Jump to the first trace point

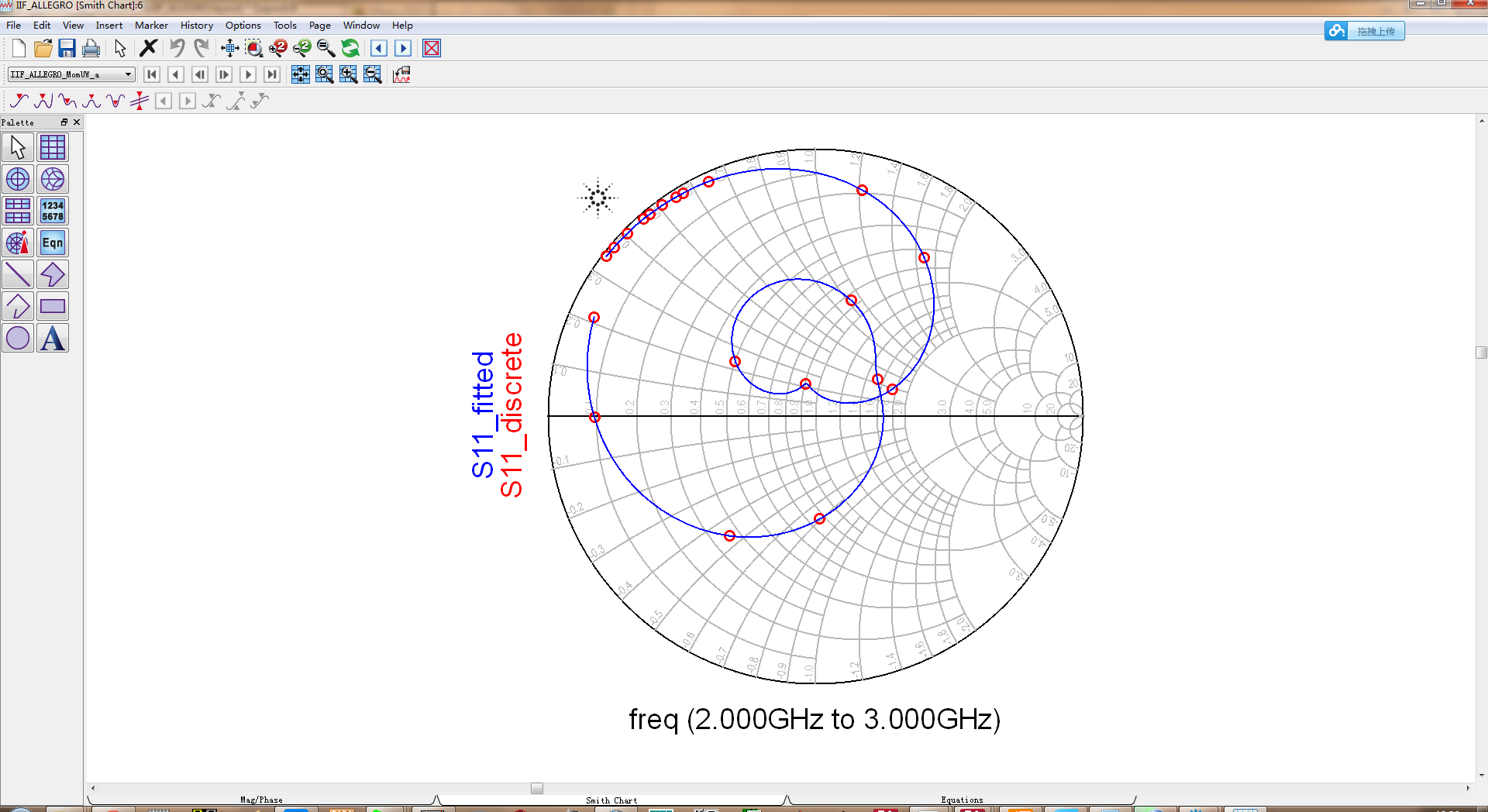click(152, 74)
